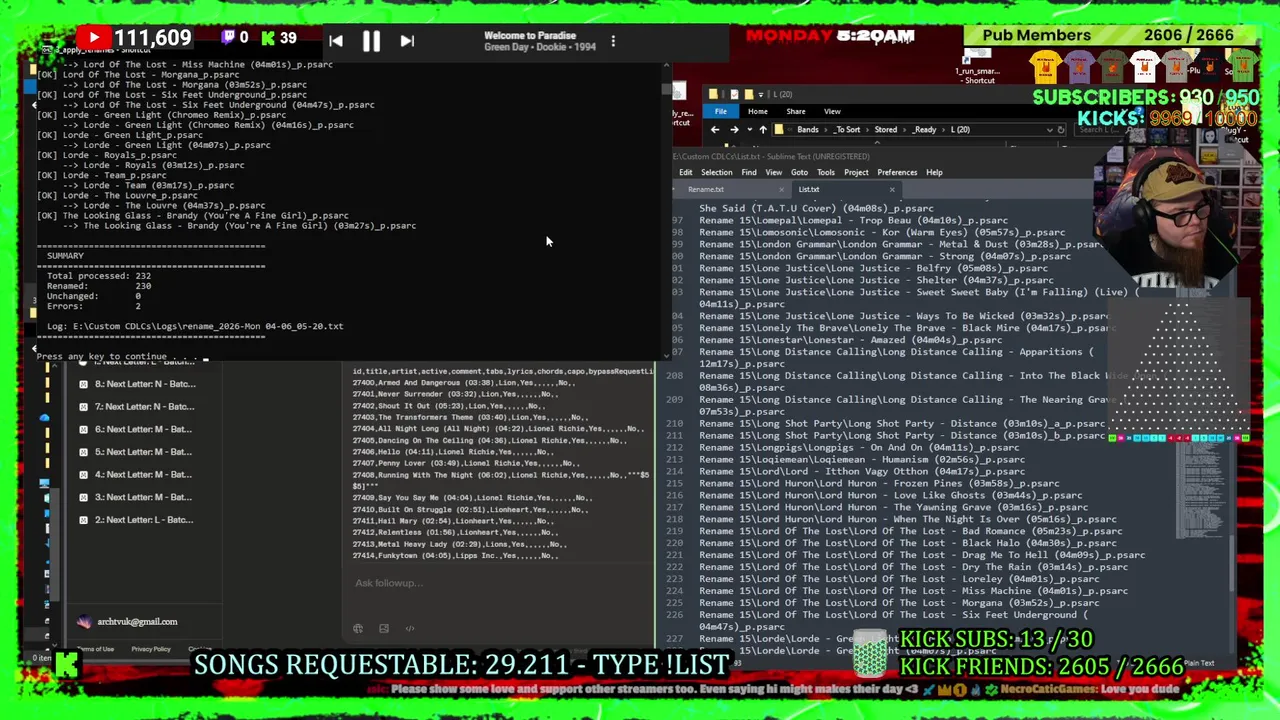The image size is (1280, 720).
Task: Click the globe web search icon under Ask followup
Action: (x=358, y=629)
